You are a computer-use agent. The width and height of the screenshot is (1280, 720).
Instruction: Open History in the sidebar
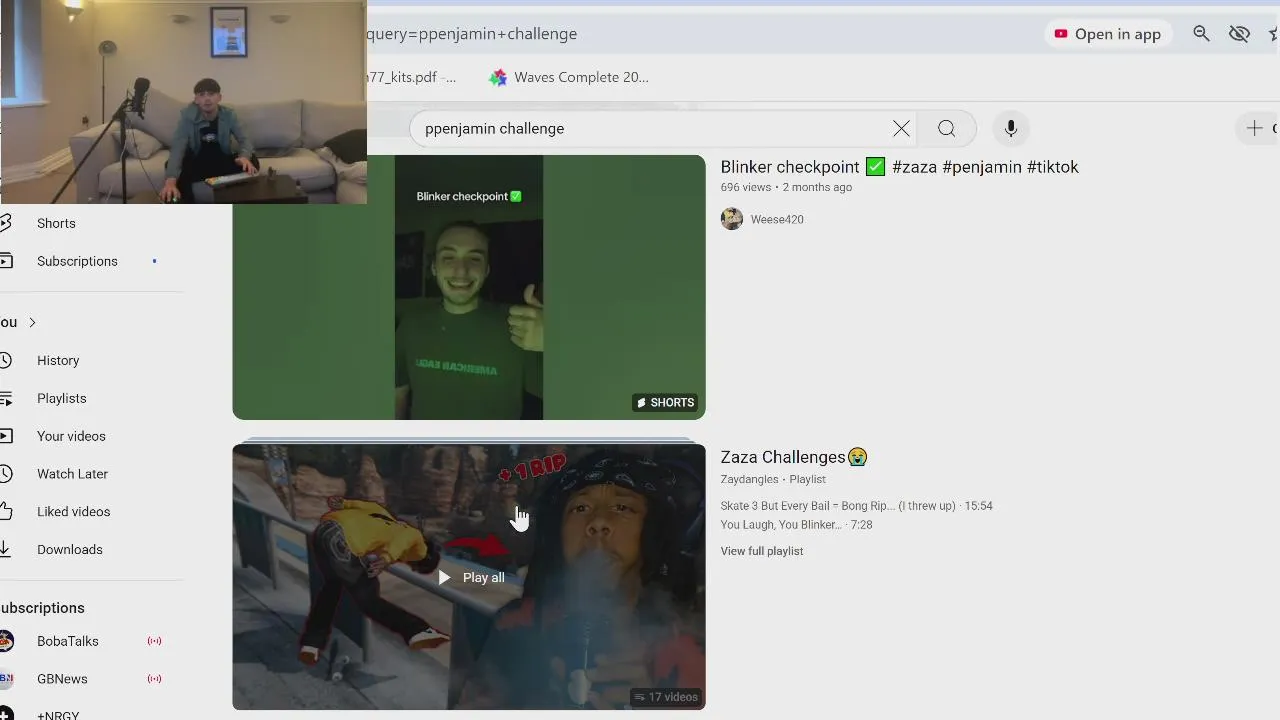coord(58,360)
